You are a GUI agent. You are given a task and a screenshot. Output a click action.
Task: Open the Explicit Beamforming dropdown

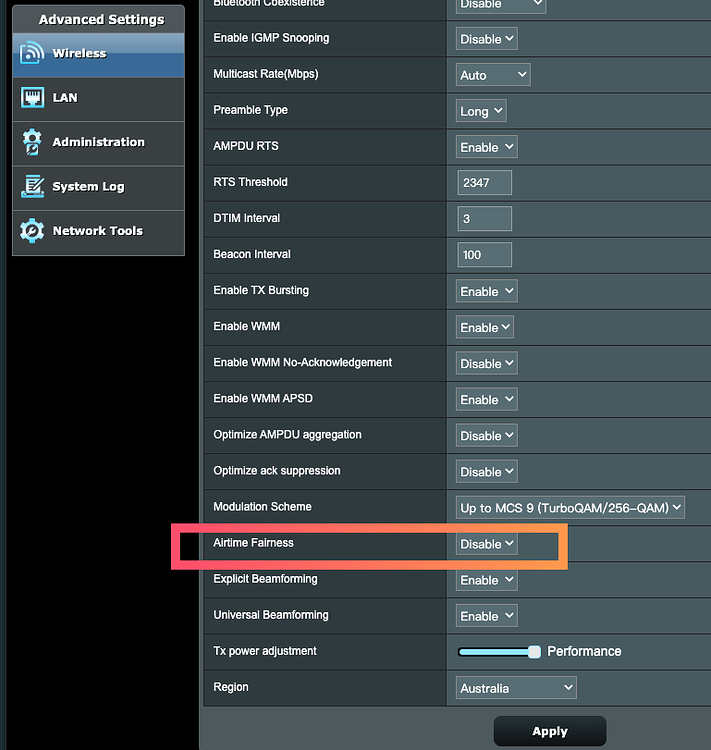(x=487, y=580)
